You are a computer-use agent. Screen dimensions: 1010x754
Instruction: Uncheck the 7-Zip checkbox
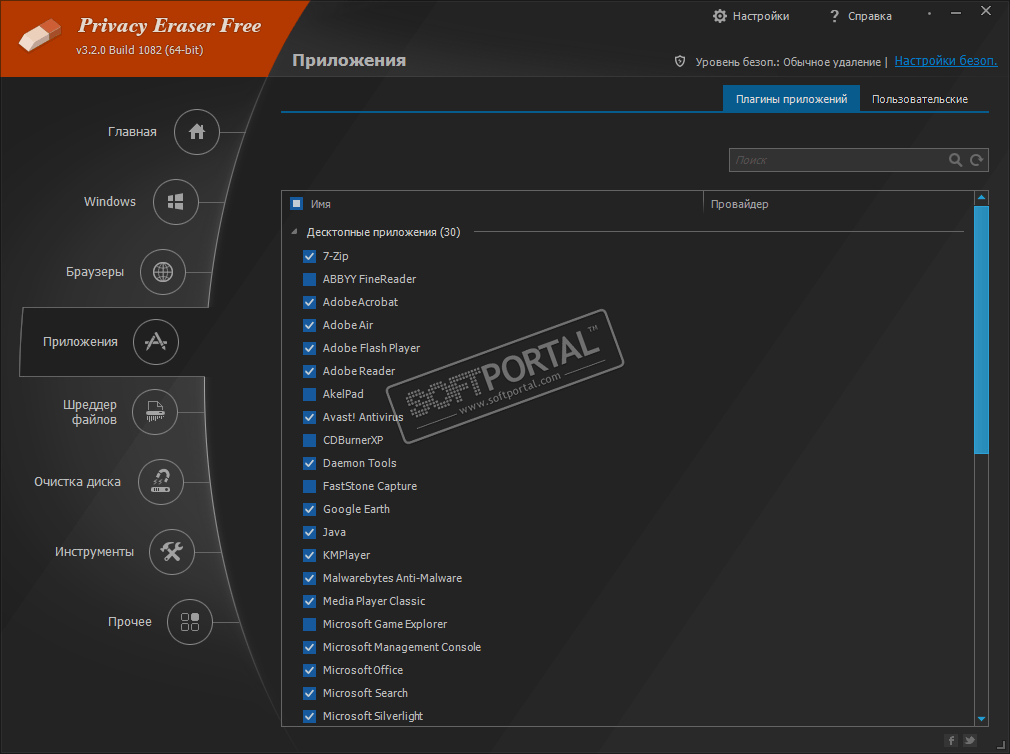click(x=309, y=256)
